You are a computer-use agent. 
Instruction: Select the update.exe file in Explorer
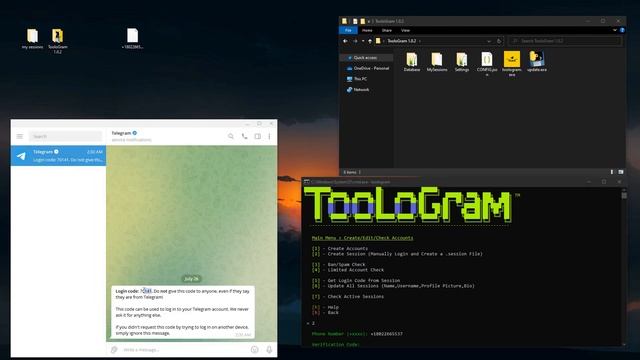click(537, 62)
